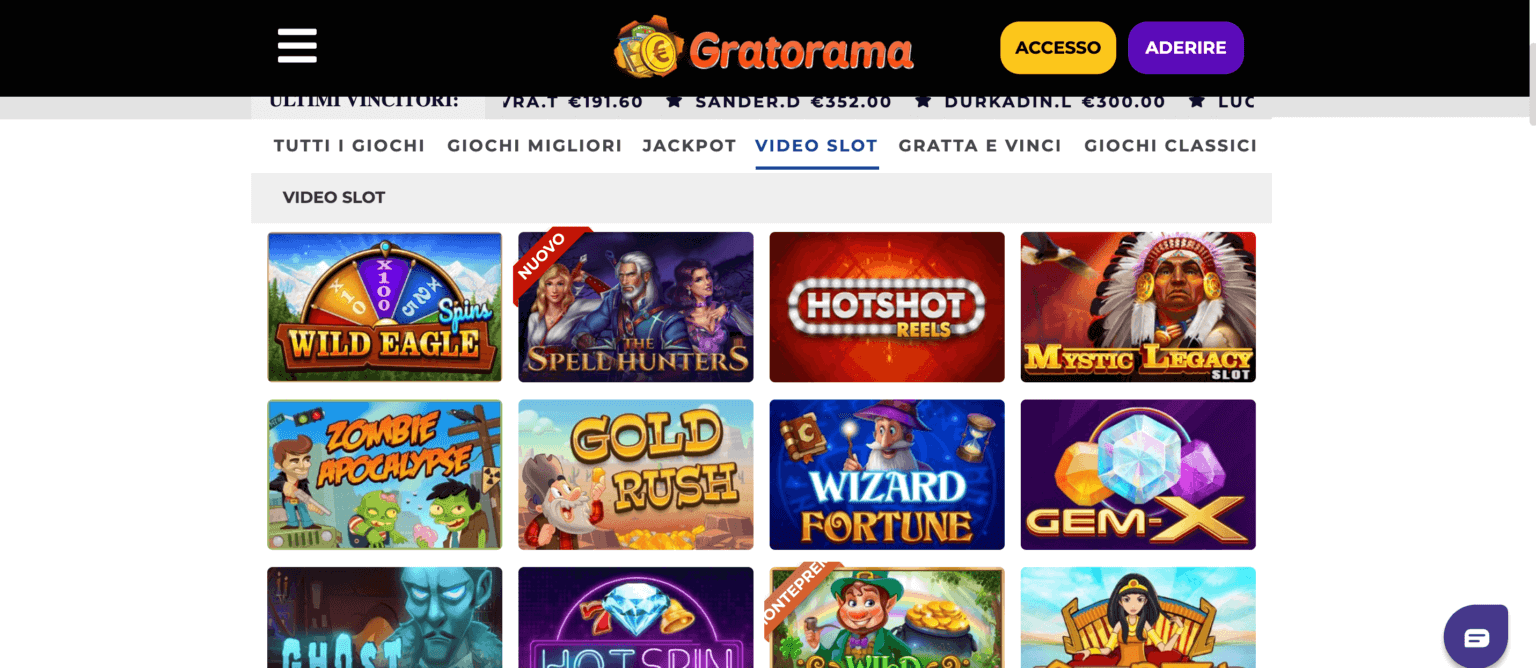Launch the Wild Eagle Spins game

coord(385,307)
